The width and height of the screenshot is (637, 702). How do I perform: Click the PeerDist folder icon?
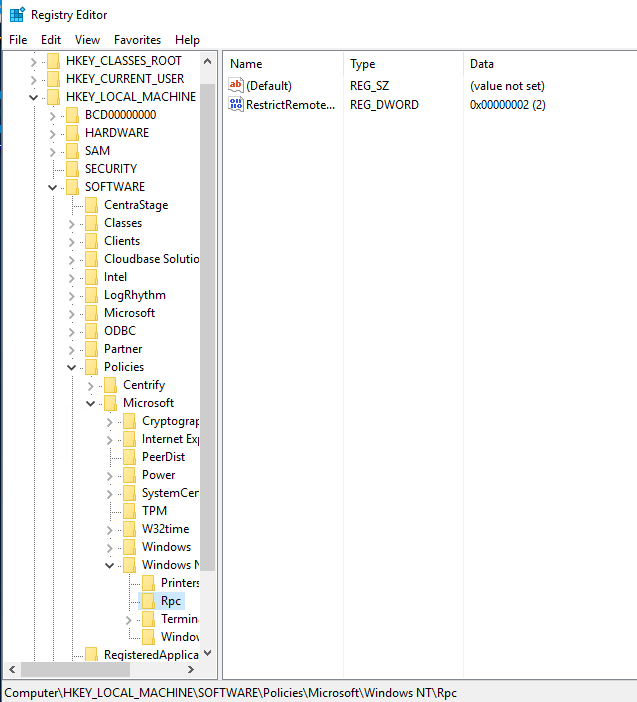[x=129, y=457]
